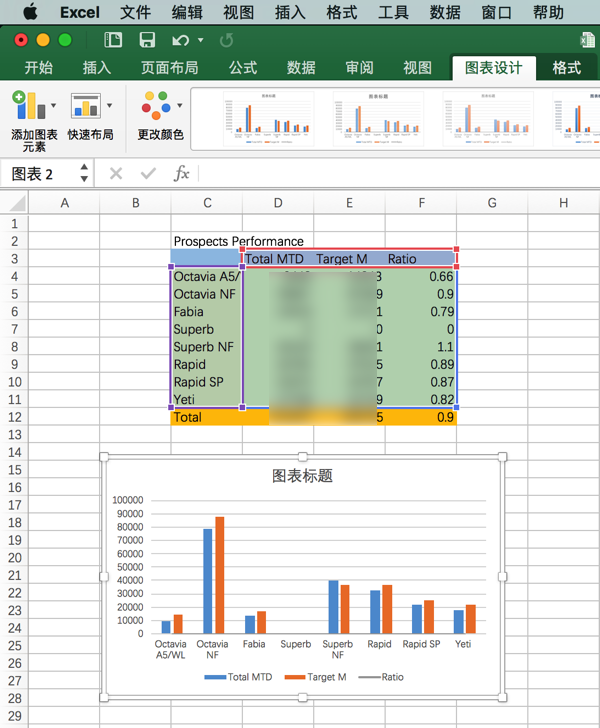Select the 图表设计 ribbon tab
Image resolution: width=600 pixels, height=728 pixels.
click(494, 68)
